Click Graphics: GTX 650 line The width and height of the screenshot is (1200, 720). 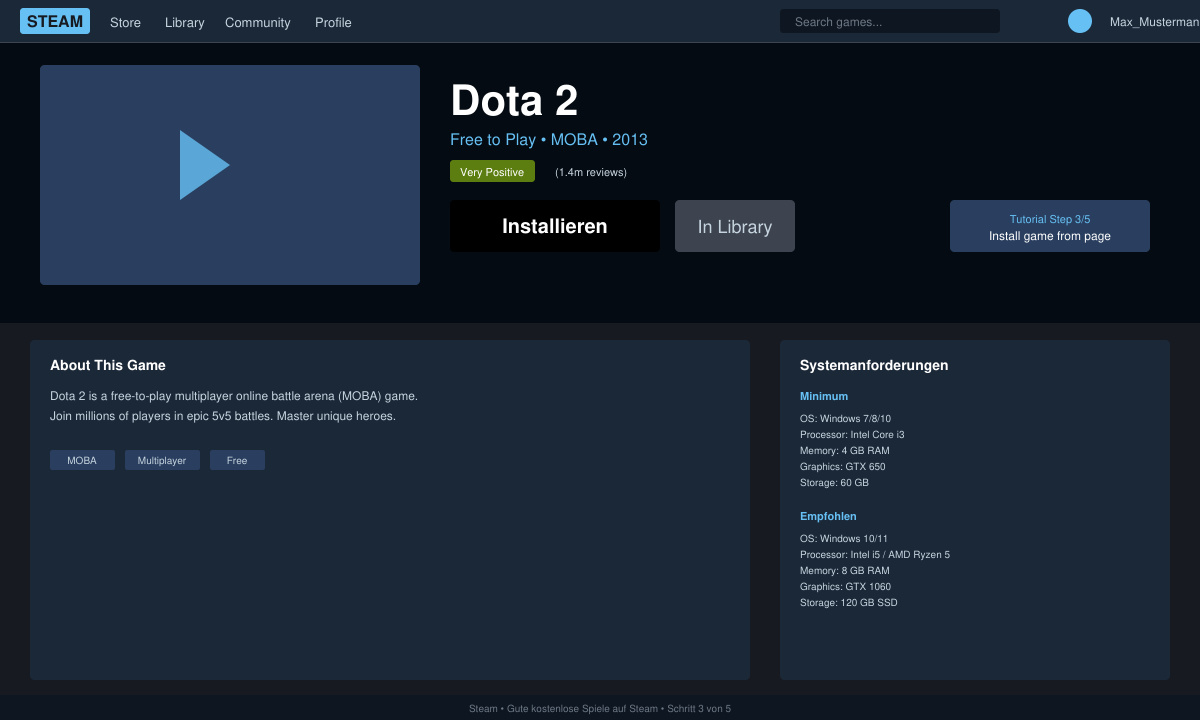coord(843,466)
